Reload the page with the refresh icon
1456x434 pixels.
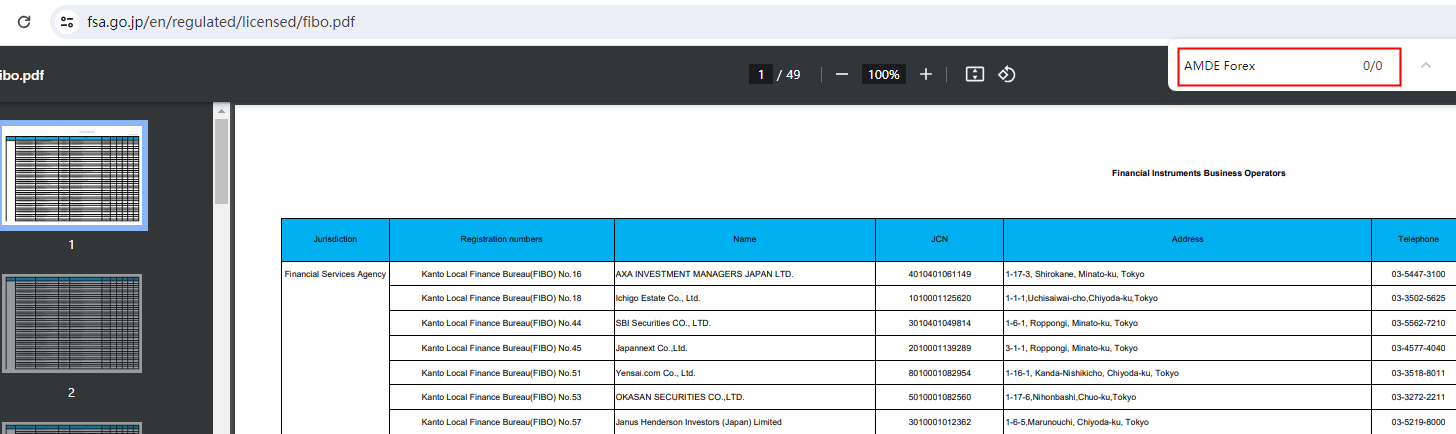click(24, 21)
